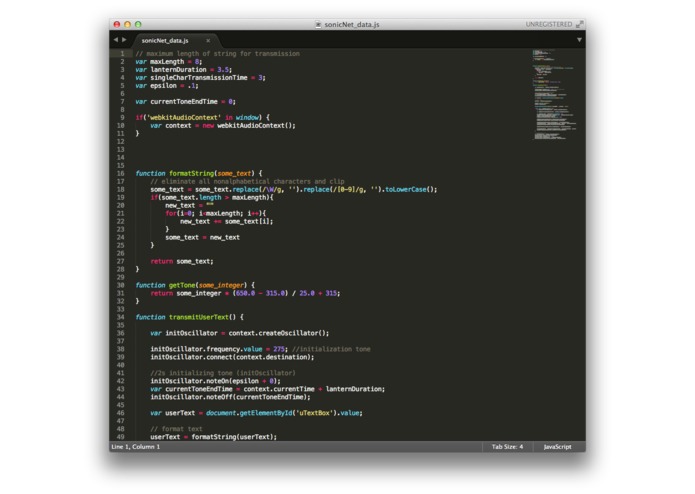The height and width of the screenshot is (494, 695).
Task: Place cursor on 'var maxLength' line
Action: [168, 62]
